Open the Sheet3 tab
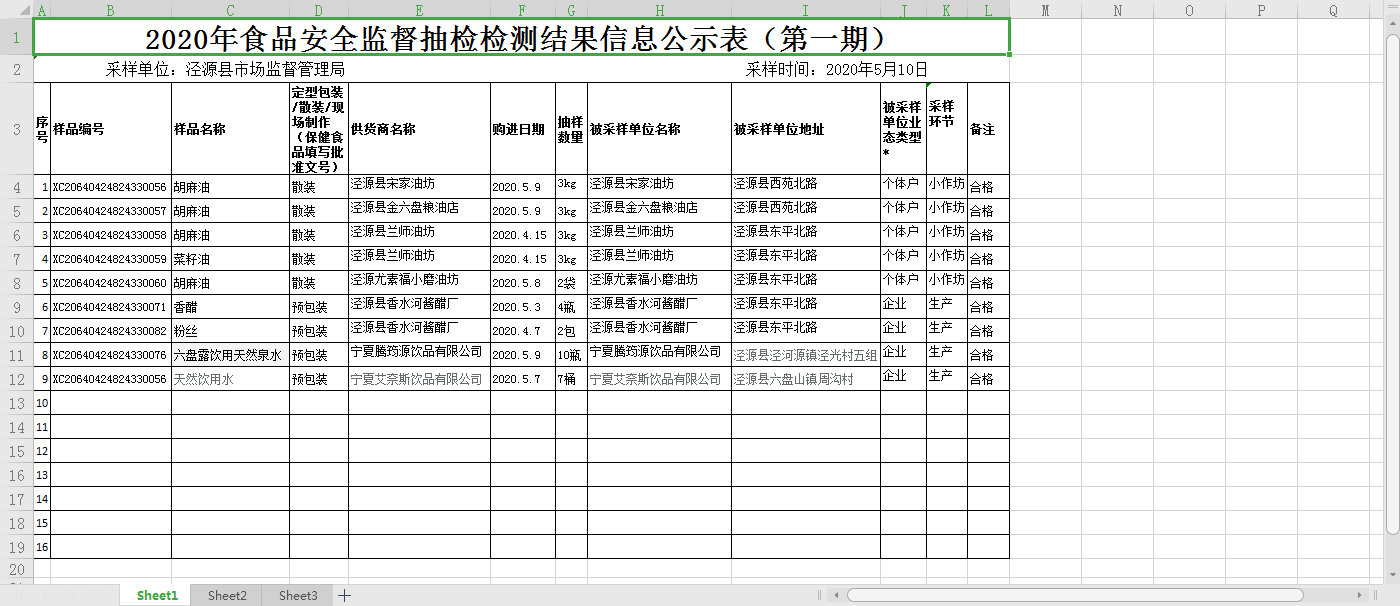 click(298, 596)
